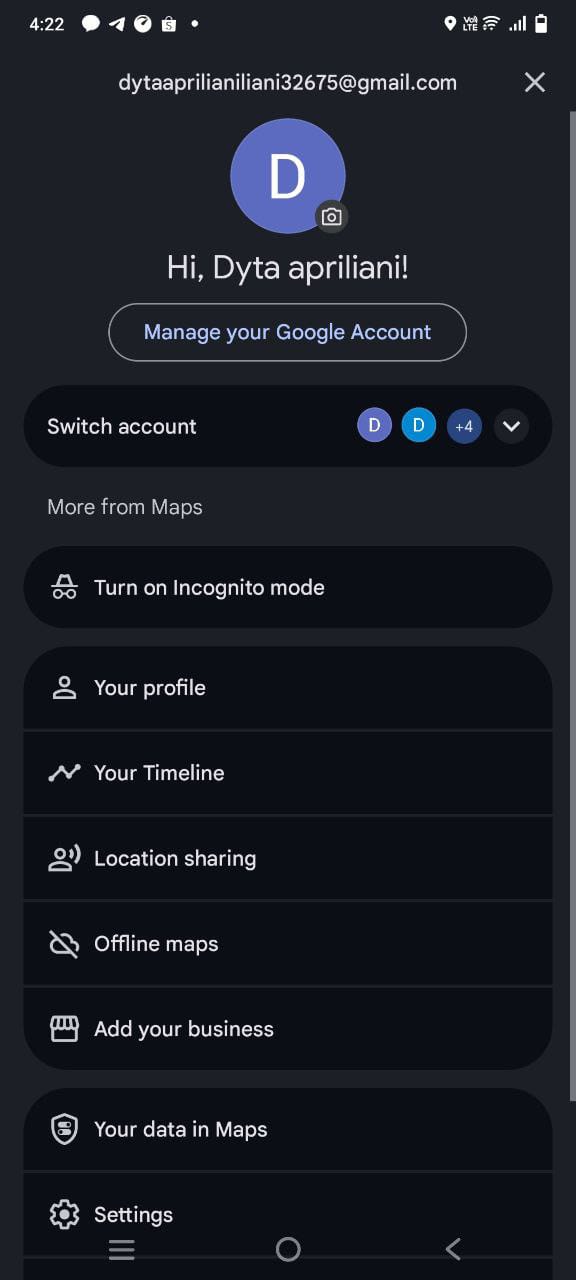
Task: Choose the Offline maps menu entry
Action: (288, 943)
